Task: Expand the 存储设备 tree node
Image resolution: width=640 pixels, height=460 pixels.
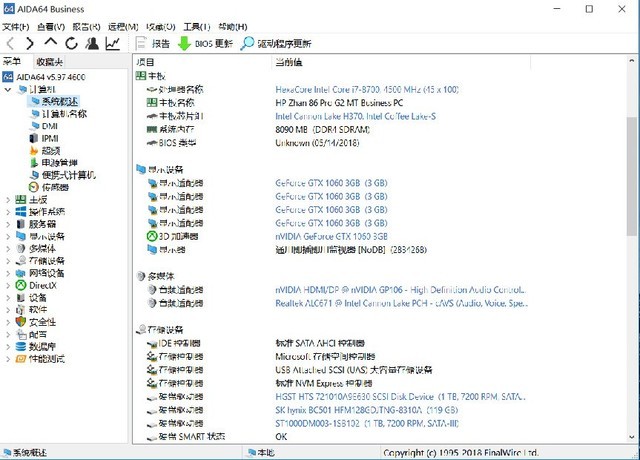Action: pyautogui.click(x=8, y=261)
